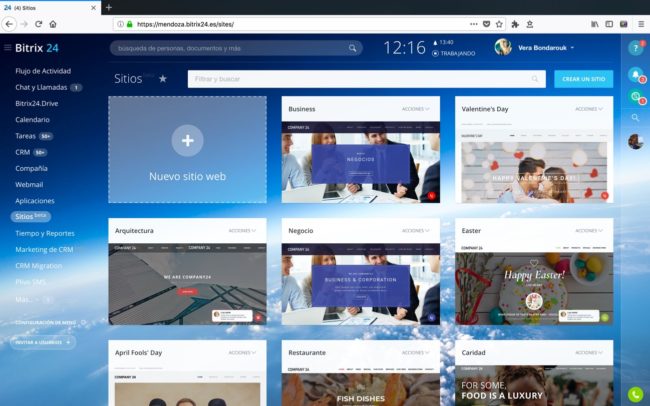The height and width of the screenshot is (406, 650).
Task: Open the browser page actions ellipsis
Action: 474,24
